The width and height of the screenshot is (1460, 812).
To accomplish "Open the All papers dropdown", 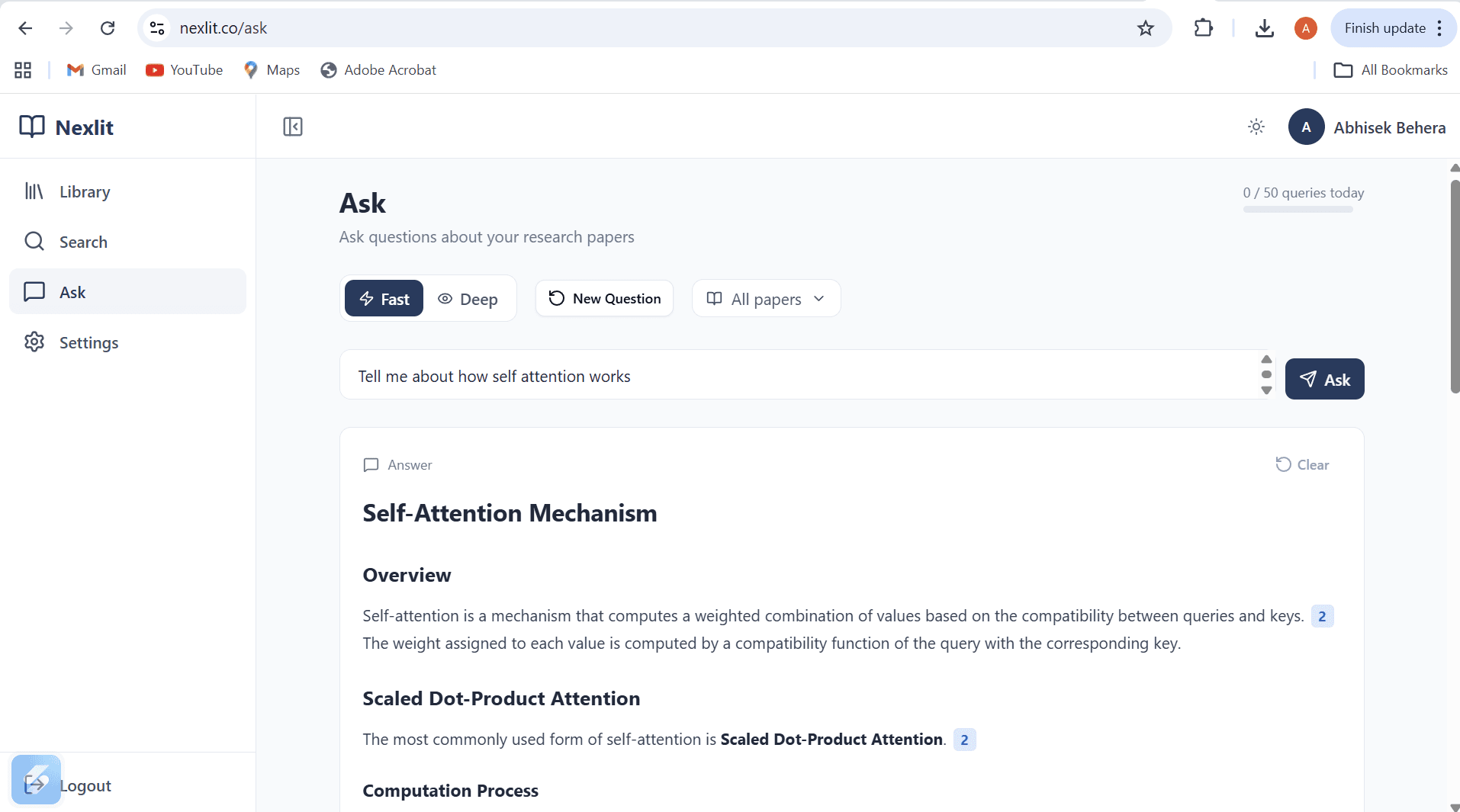I will (766, 298).
